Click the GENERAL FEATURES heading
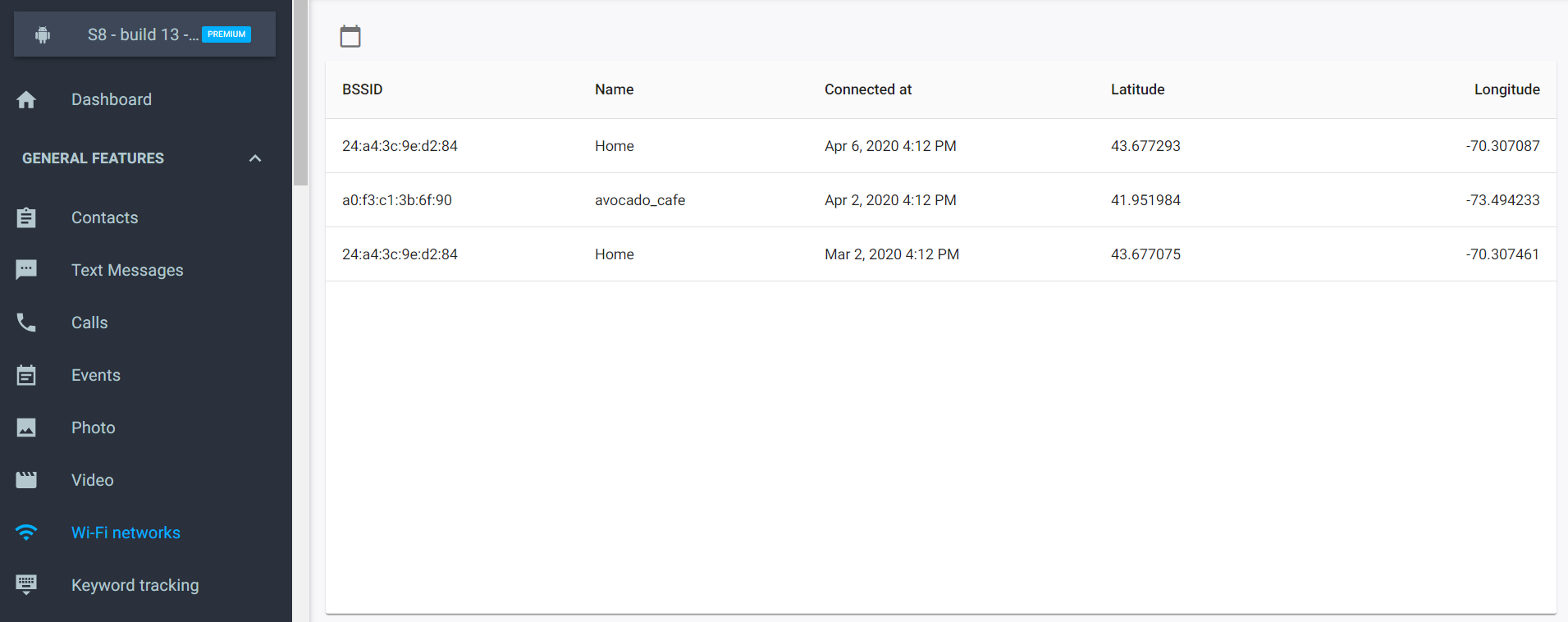Screen dimensions: 1568x622 [x=93, y=158]
